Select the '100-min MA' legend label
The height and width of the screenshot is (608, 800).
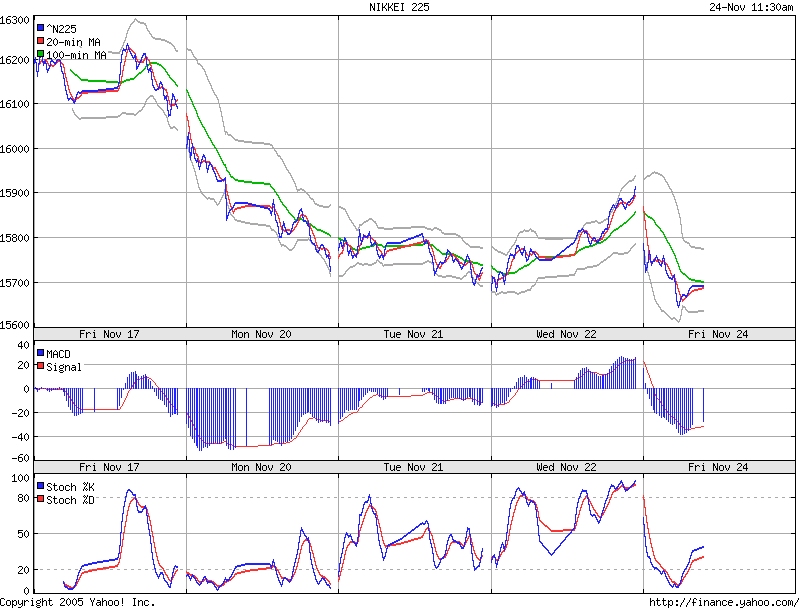[x=77, y=55]
